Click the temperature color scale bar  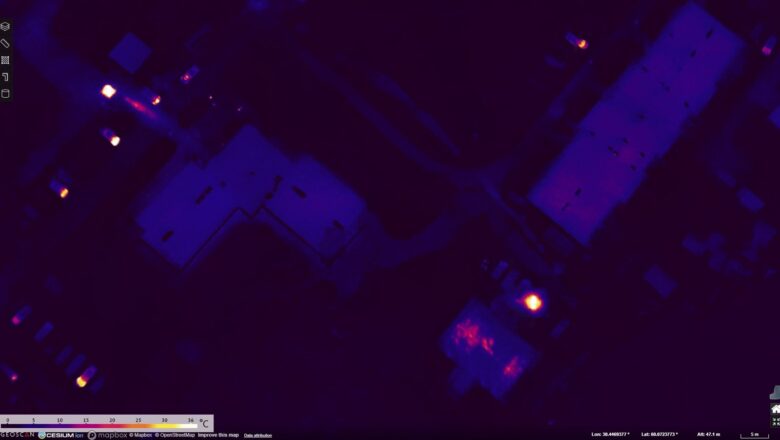pyautogui.click(x=100, y=424)
